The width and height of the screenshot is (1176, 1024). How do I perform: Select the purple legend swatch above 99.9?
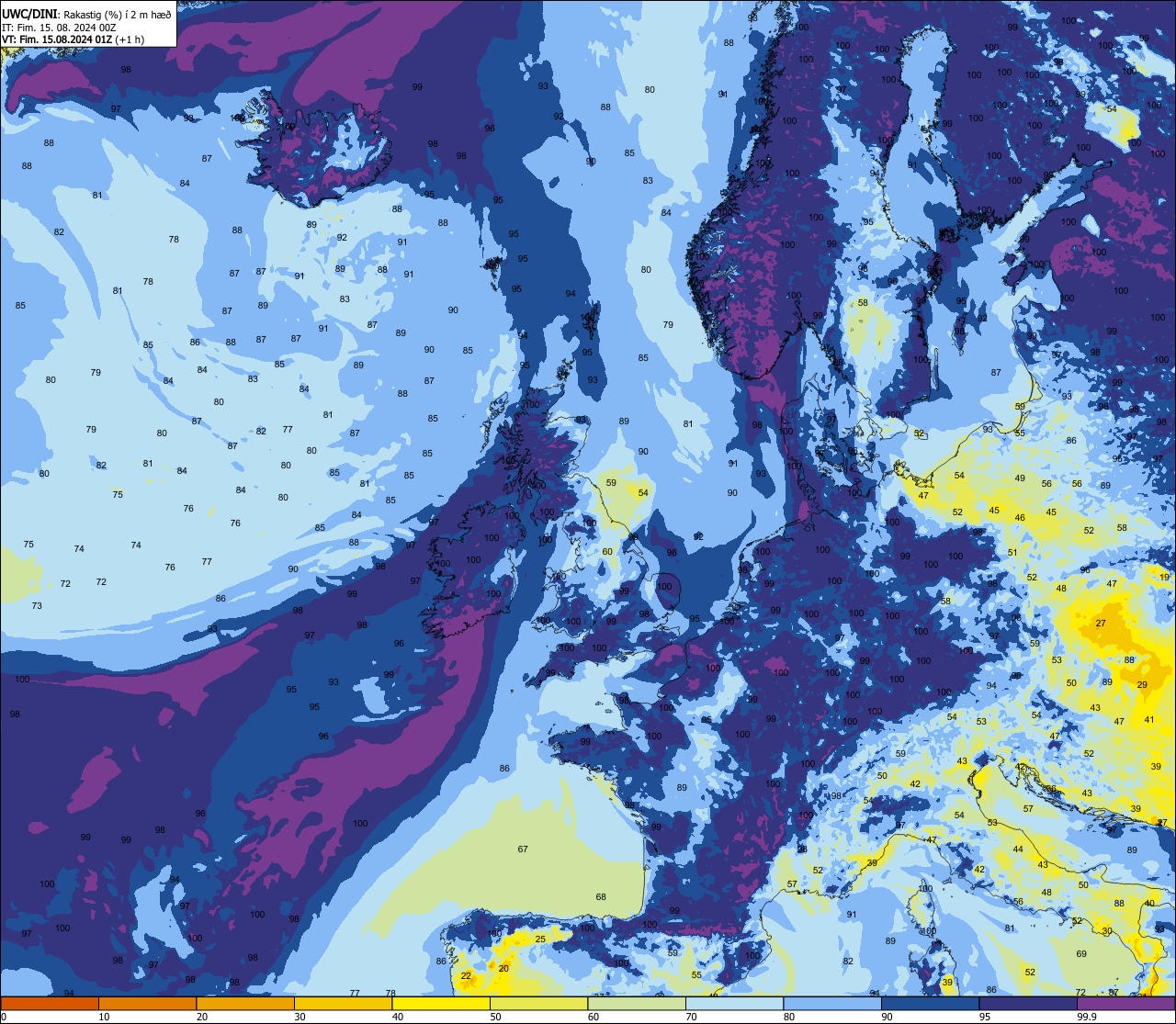pyautogui.click(x=1125, y=1003)
